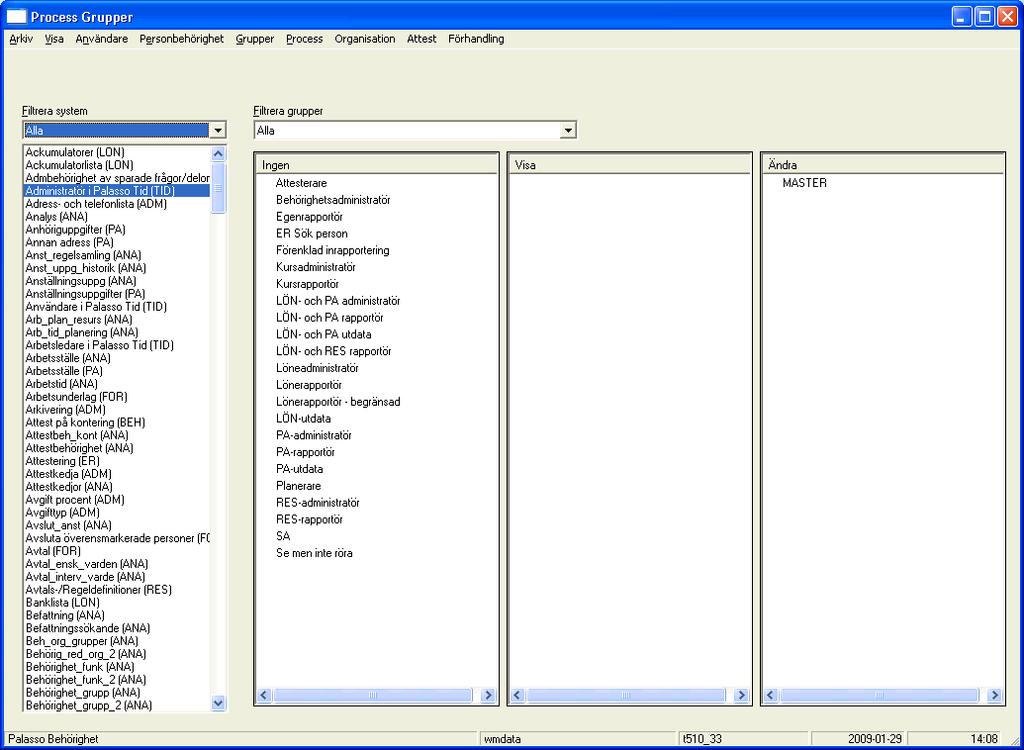
Task: Select Egenrapportör group
Action: click(x=310, y=217)
